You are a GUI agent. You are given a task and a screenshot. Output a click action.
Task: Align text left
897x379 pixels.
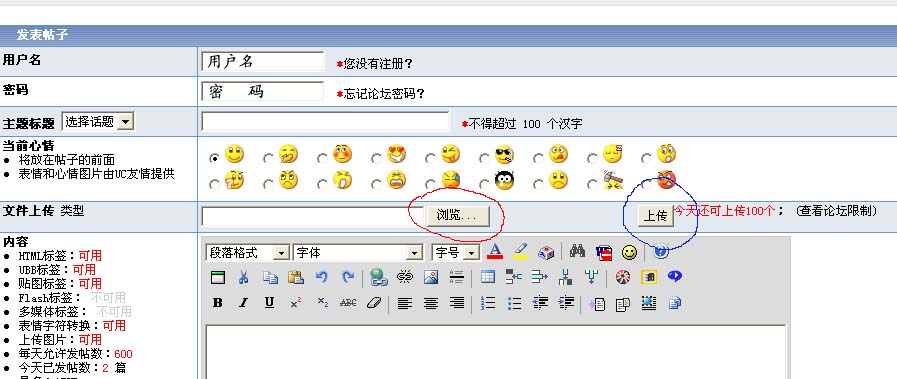404,304
